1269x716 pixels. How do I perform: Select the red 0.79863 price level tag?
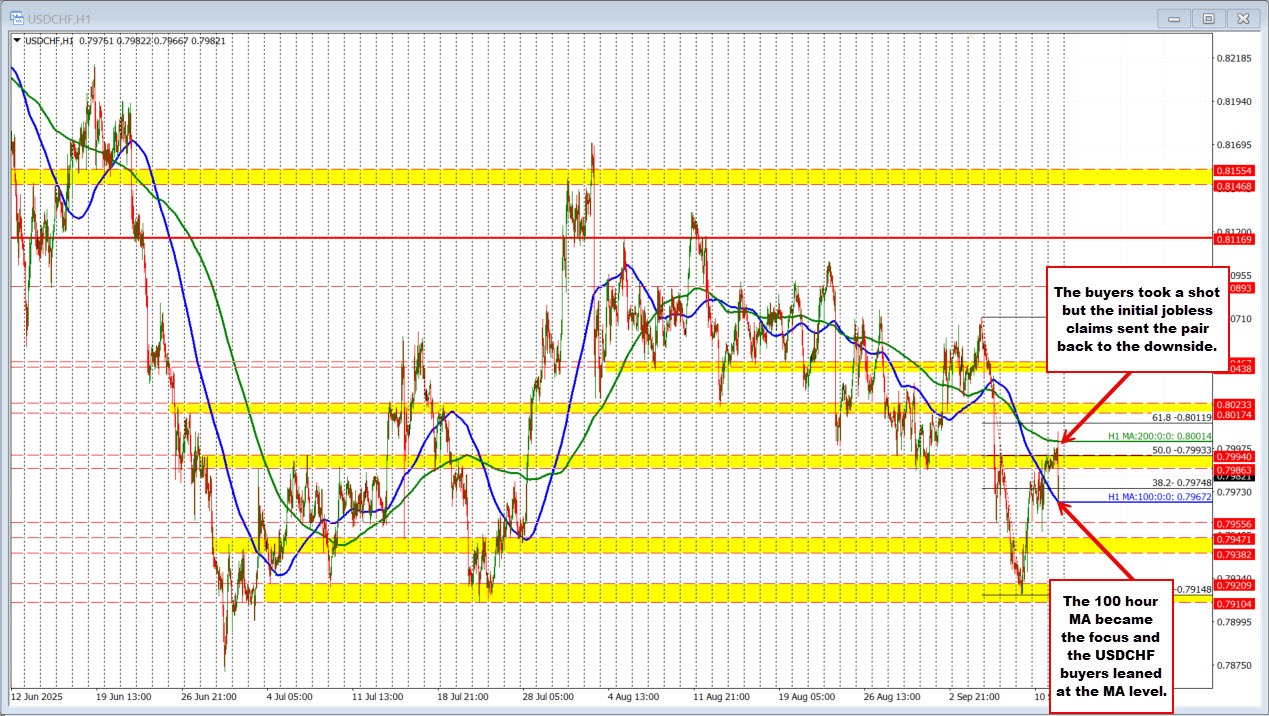click(1233, 469)
